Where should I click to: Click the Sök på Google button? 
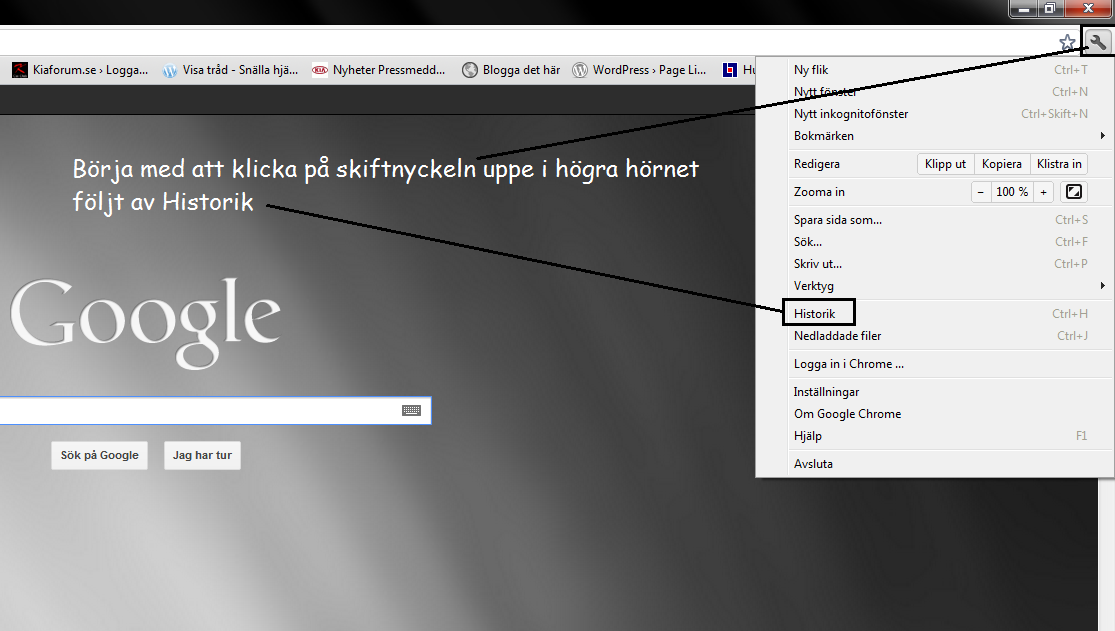[99, 455]
